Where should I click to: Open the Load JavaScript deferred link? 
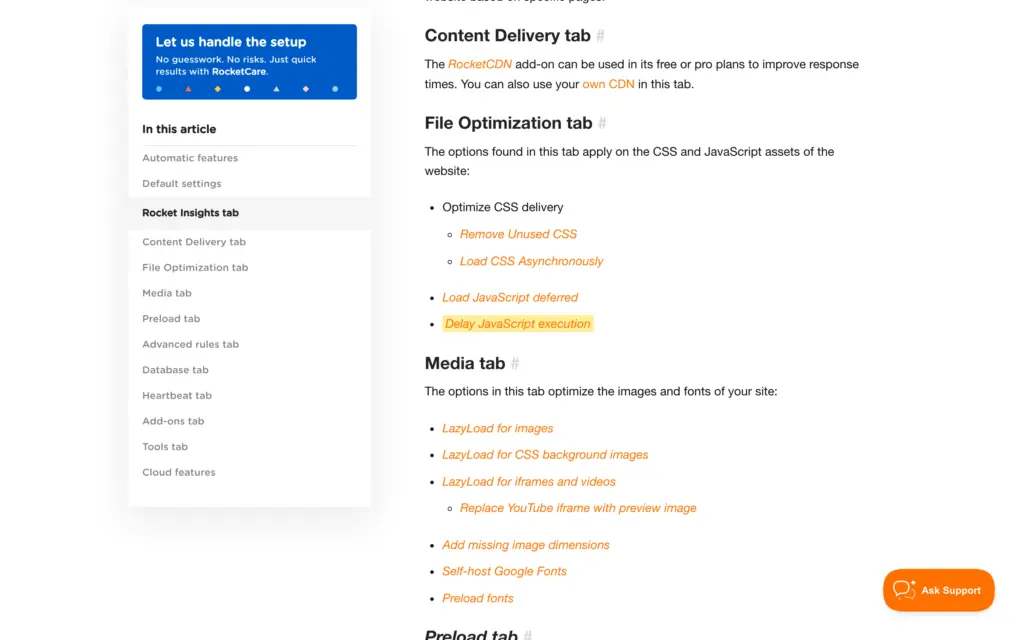click(510, 297)
